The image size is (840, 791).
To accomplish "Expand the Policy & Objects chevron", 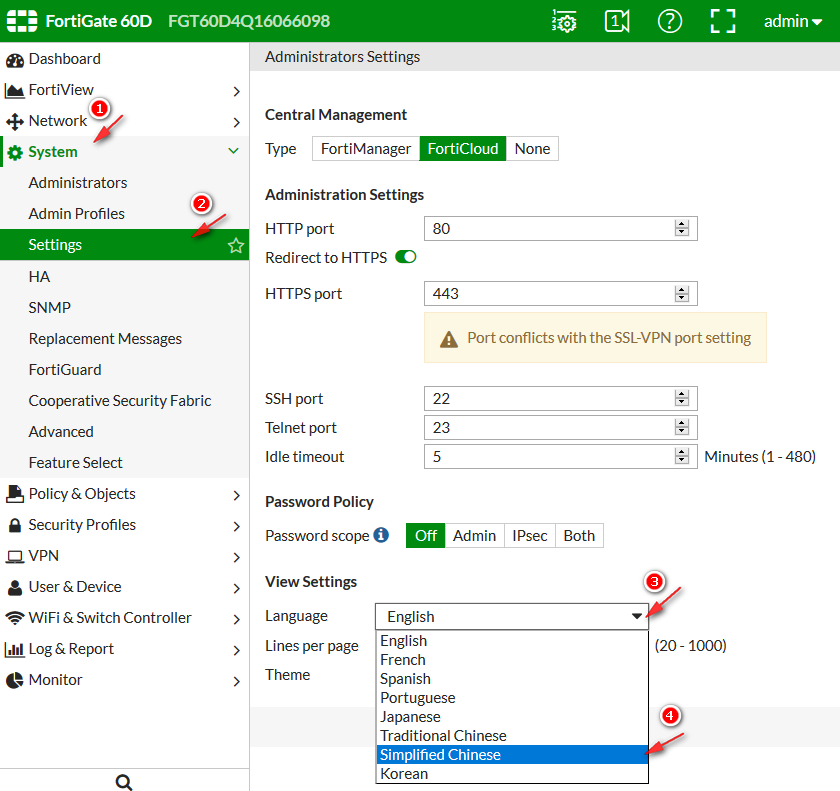I will 236,495.
